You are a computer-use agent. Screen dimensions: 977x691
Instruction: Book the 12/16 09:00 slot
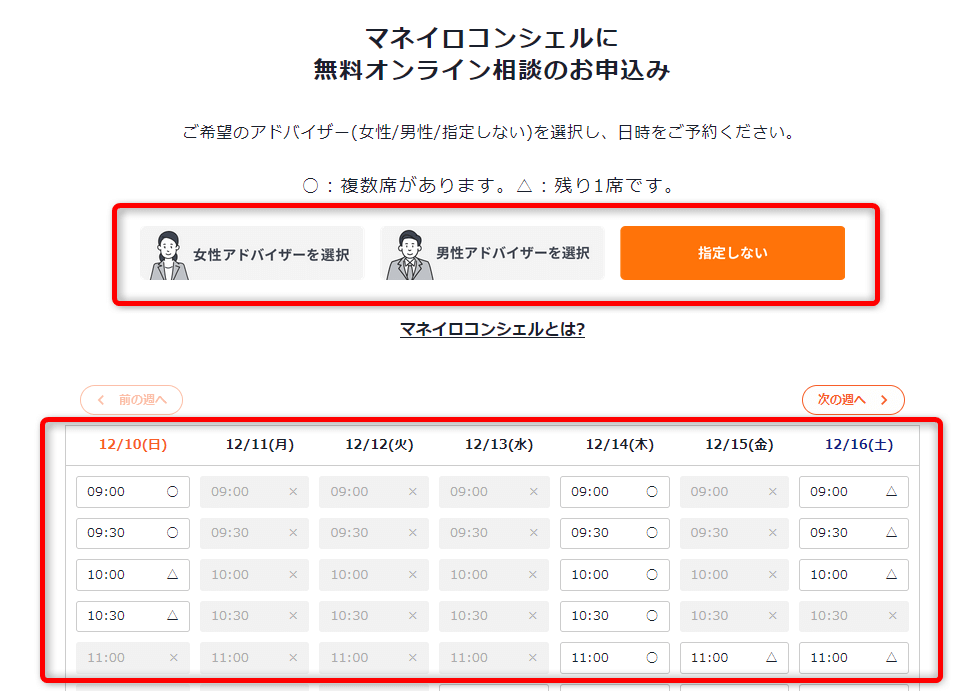click(854, 492)
